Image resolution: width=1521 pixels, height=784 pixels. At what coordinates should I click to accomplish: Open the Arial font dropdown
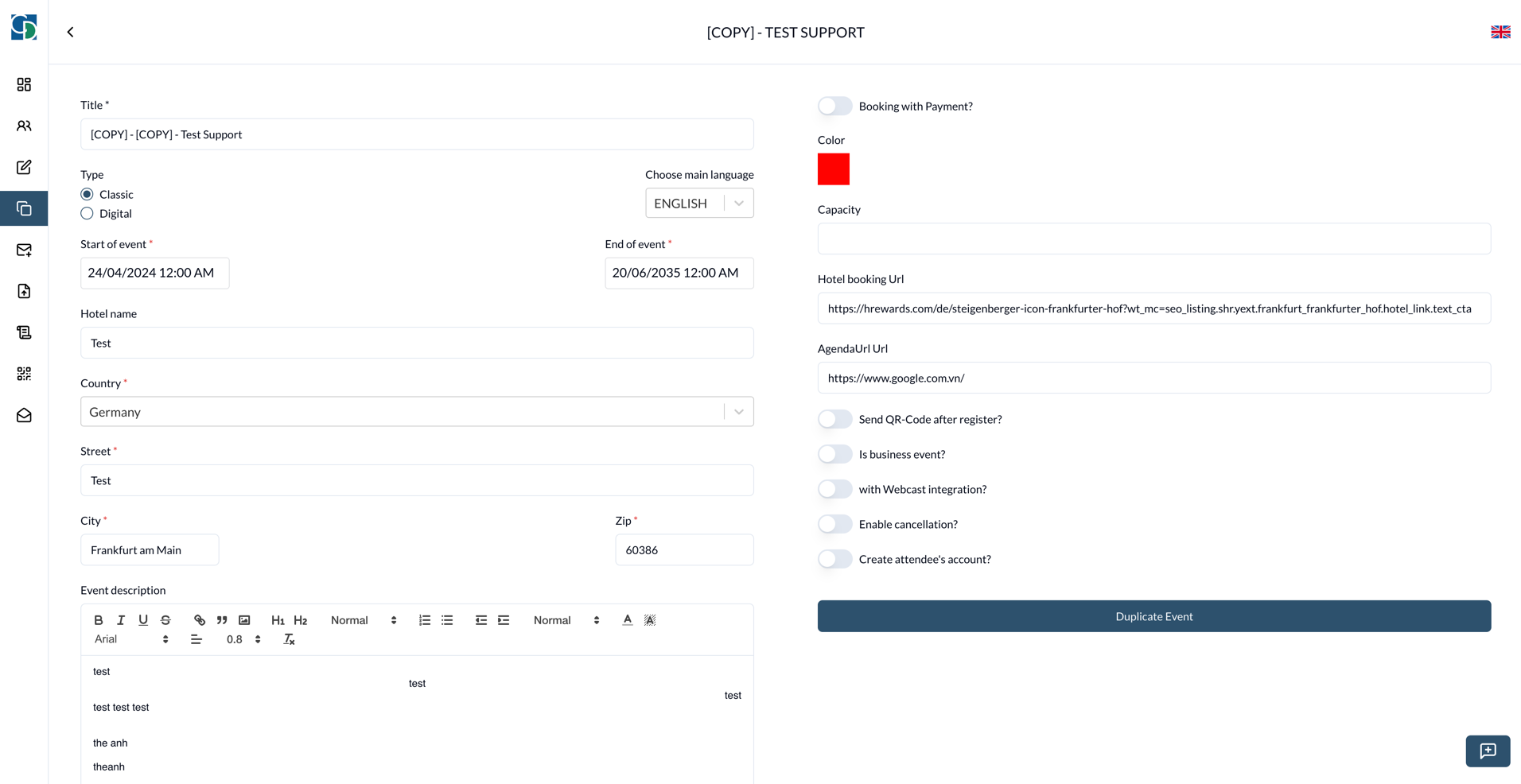(131, 639)
